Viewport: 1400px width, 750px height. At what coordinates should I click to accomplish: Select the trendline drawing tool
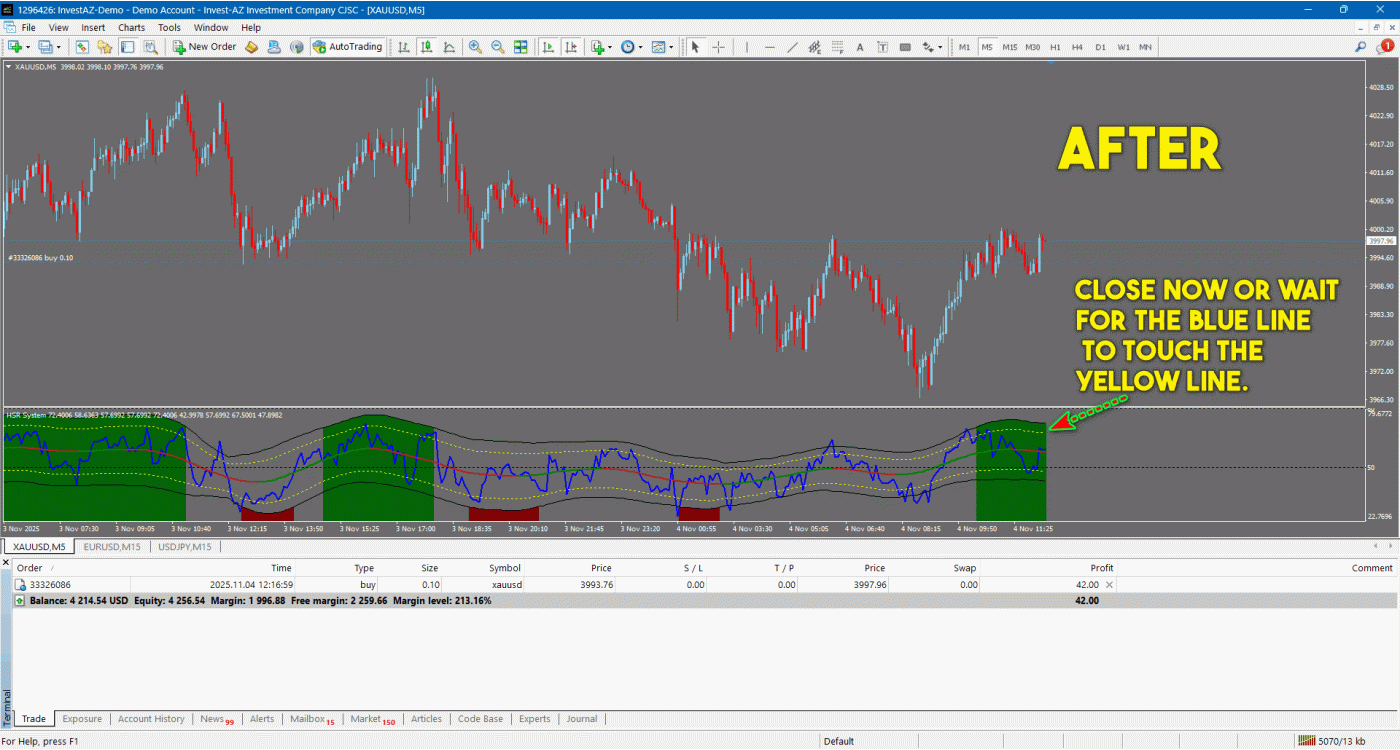[792, 47]
